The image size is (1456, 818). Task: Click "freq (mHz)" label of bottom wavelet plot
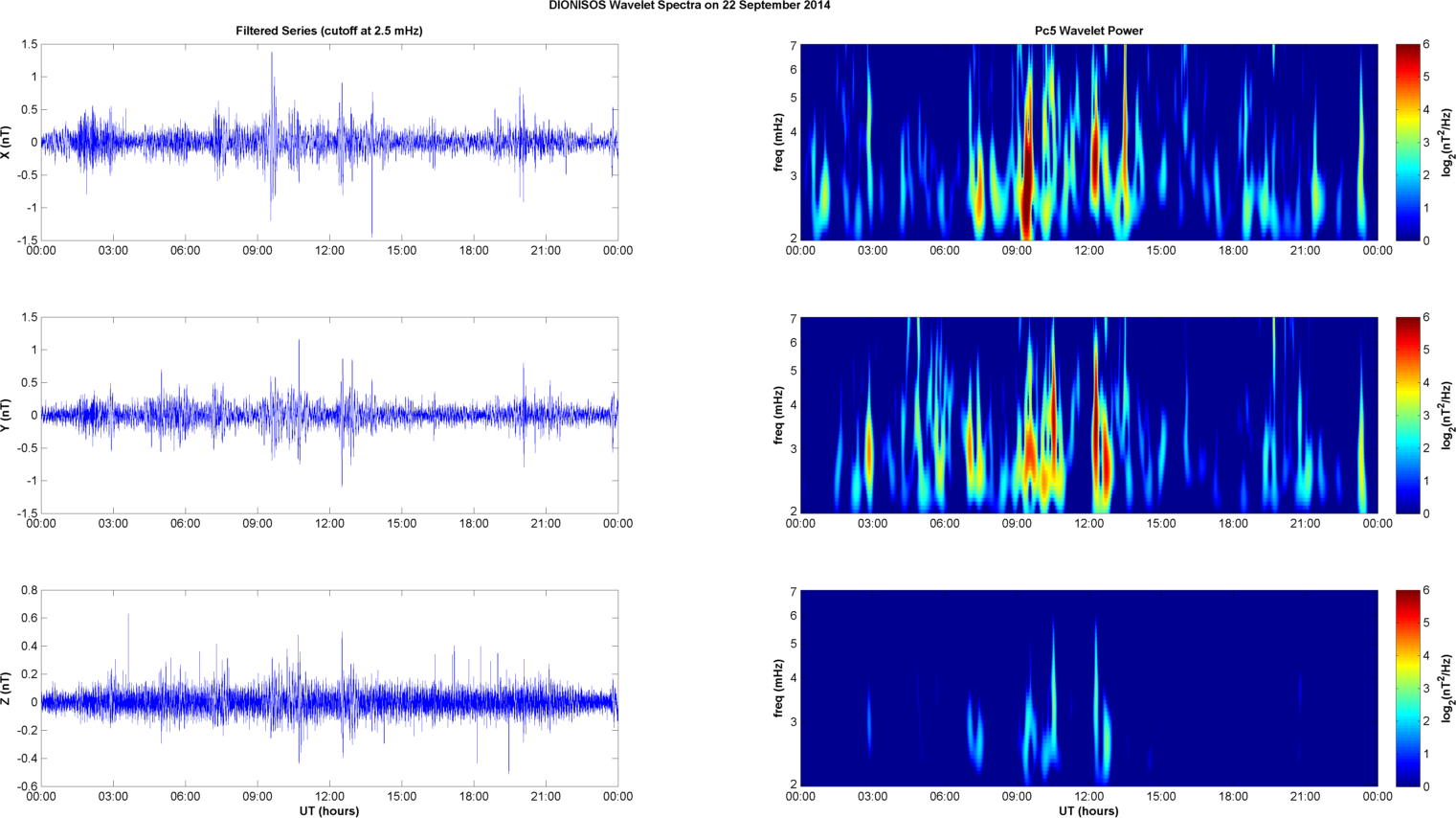(x=779, y=688)
